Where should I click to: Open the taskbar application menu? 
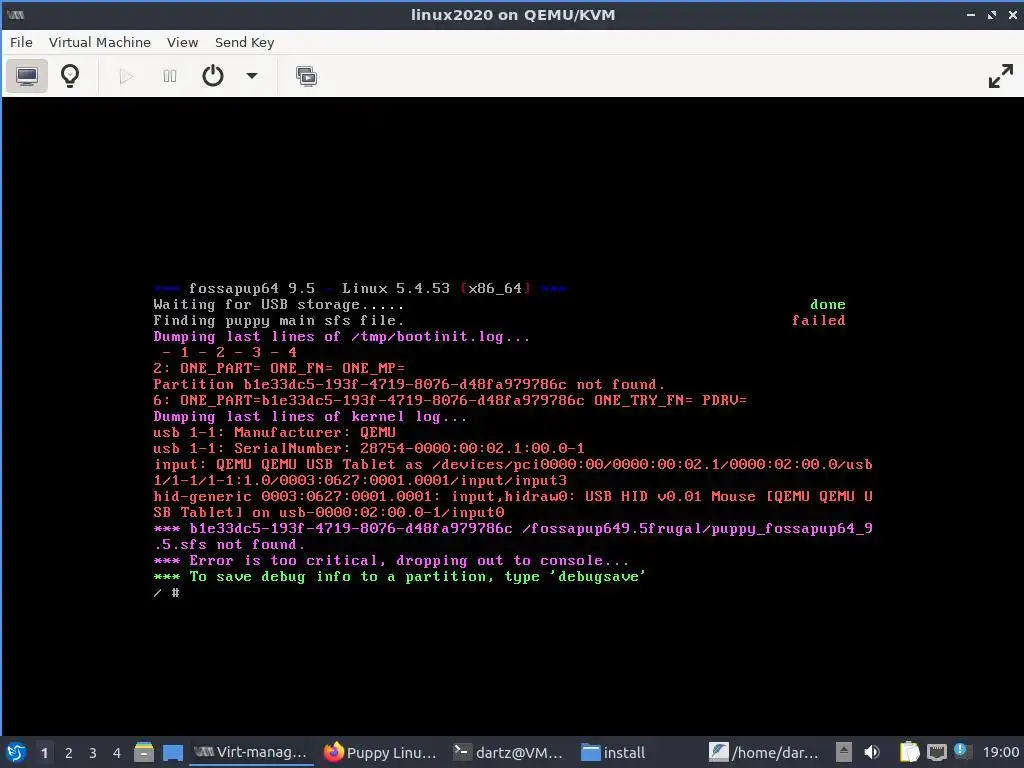pos(16,752)
